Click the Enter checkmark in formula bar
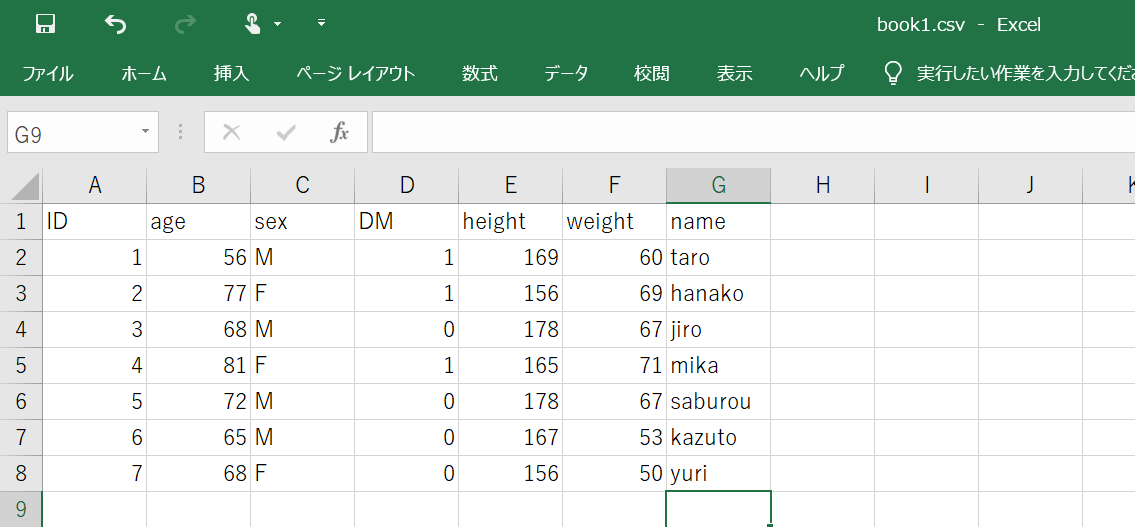 click(x=286, y=132)
